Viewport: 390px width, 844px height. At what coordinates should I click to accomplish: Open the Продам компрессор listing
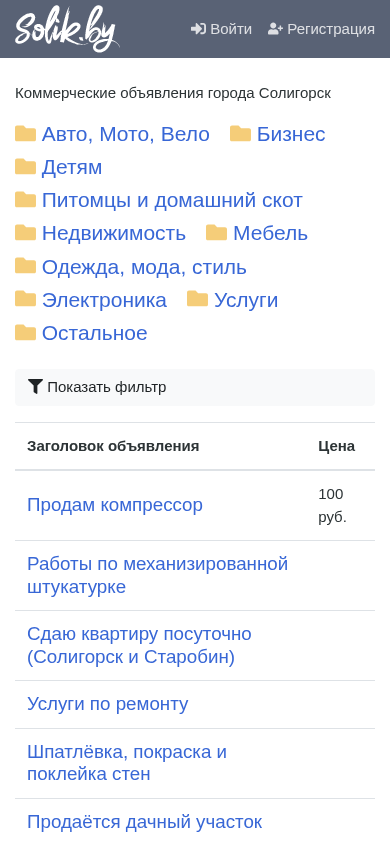coord(115,505)
